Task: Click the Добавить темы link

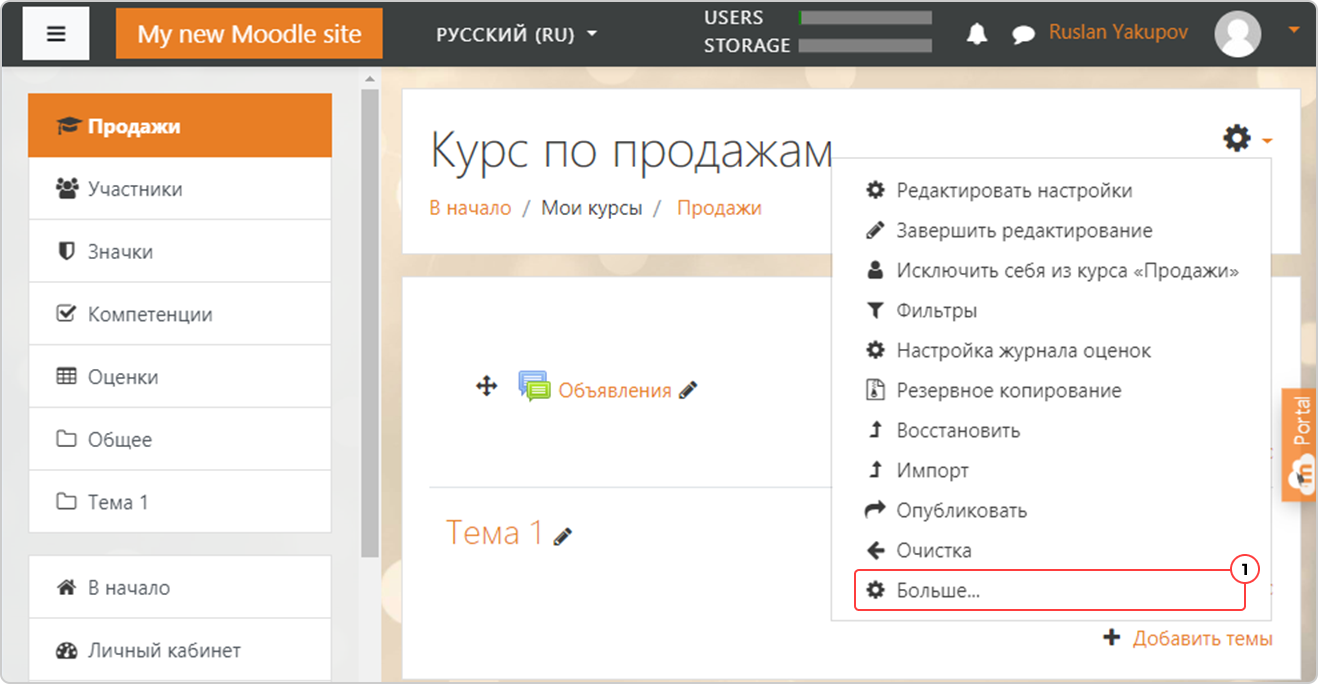Action: pyautogui.click(x=1201, y=638)
